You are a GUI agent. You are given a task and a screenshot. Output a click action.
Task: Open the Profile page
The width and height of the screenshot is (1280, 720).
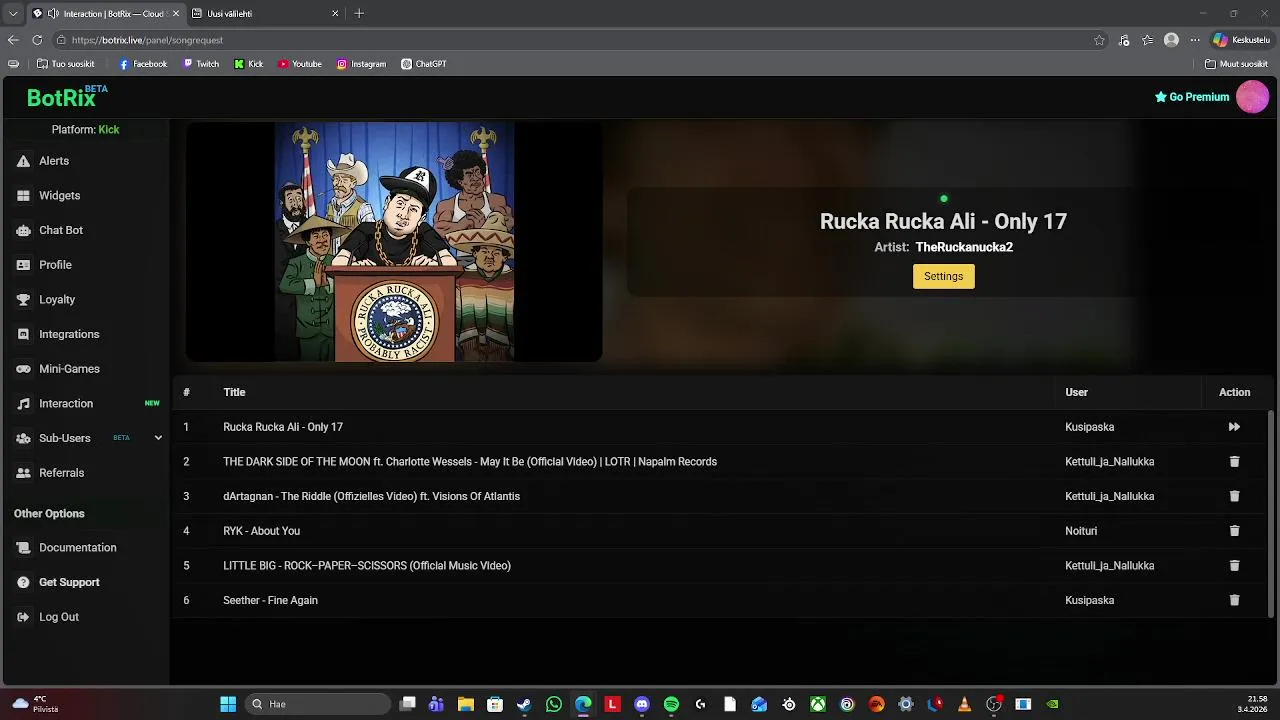[x=85, y=265]
